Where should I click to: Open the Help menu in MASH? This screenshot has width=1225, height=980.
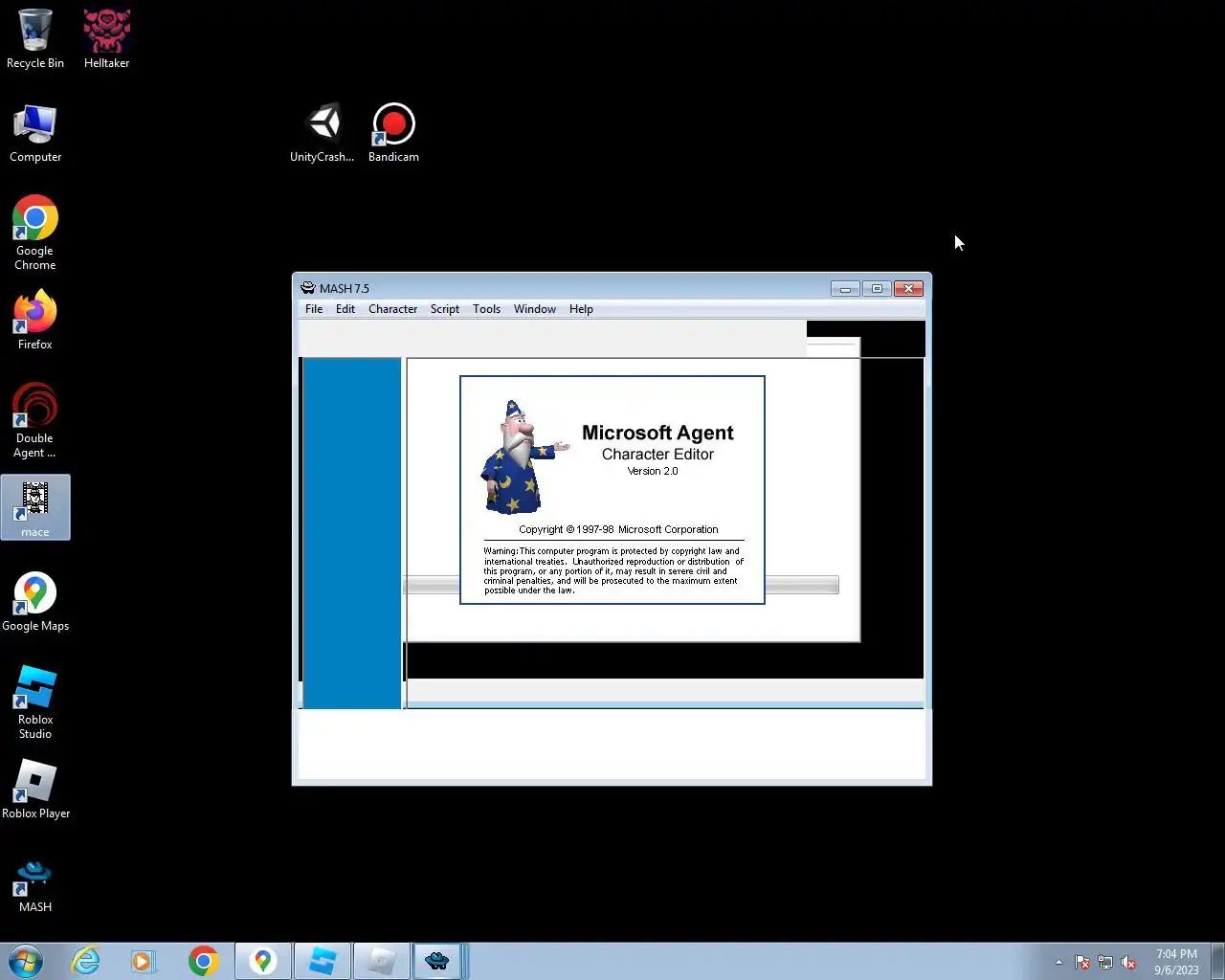pos(581,309)
